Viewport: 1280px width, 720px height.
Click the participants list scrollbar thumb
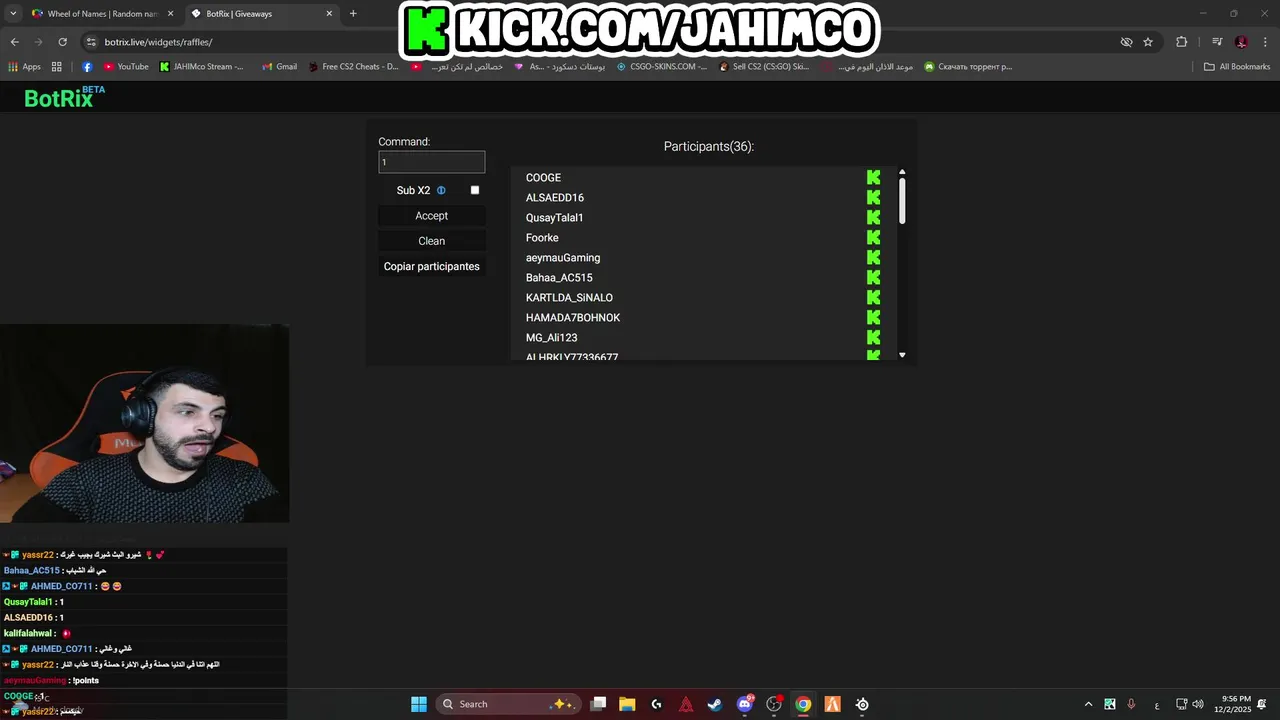[x=902, y=200]
